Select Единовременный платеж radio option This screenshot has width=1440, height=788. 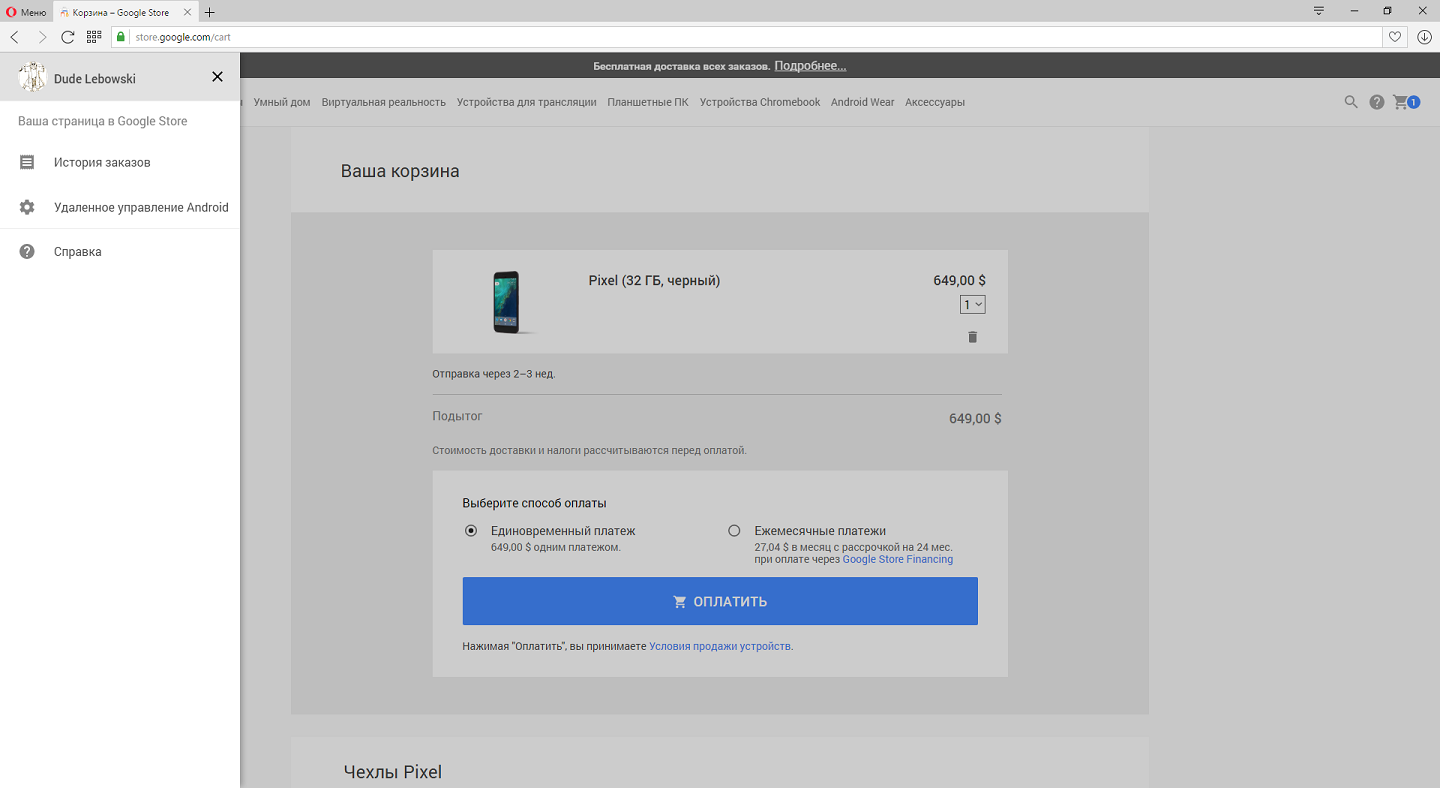pos(471,531)
